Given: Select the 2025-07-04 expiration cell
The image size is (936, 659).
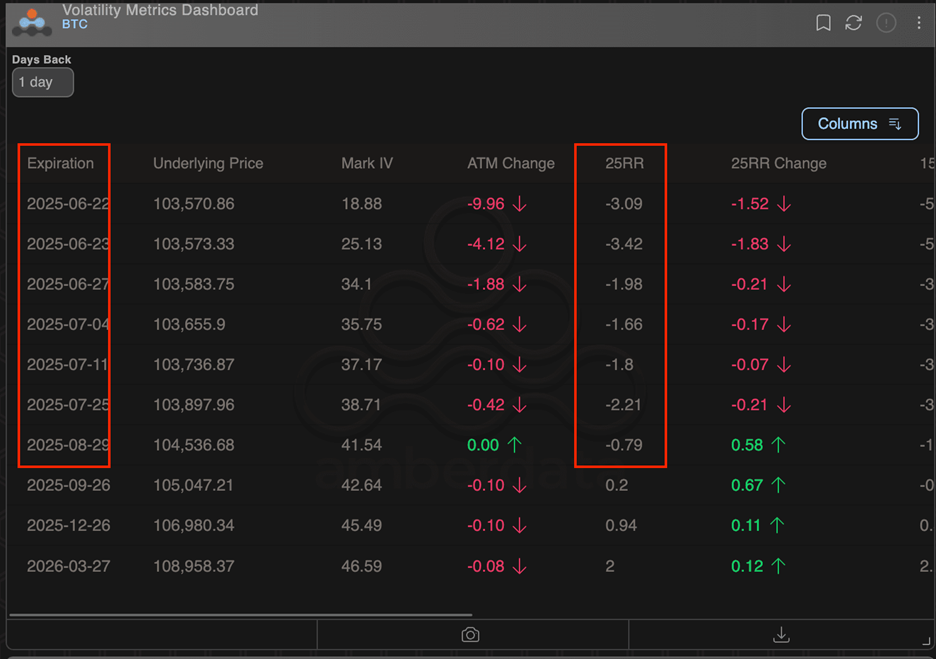Looking at the screenshot, I should pyautogui.click(x=69, y=324).
